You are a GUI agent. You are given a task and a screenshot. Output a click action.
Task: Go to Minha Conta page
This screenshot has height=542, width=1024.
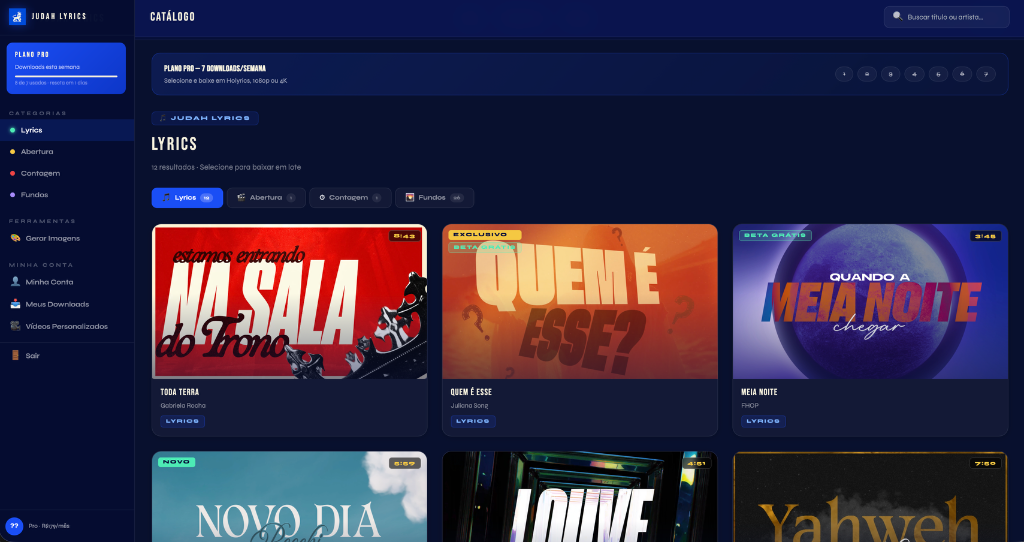click(x=67, y=282)
